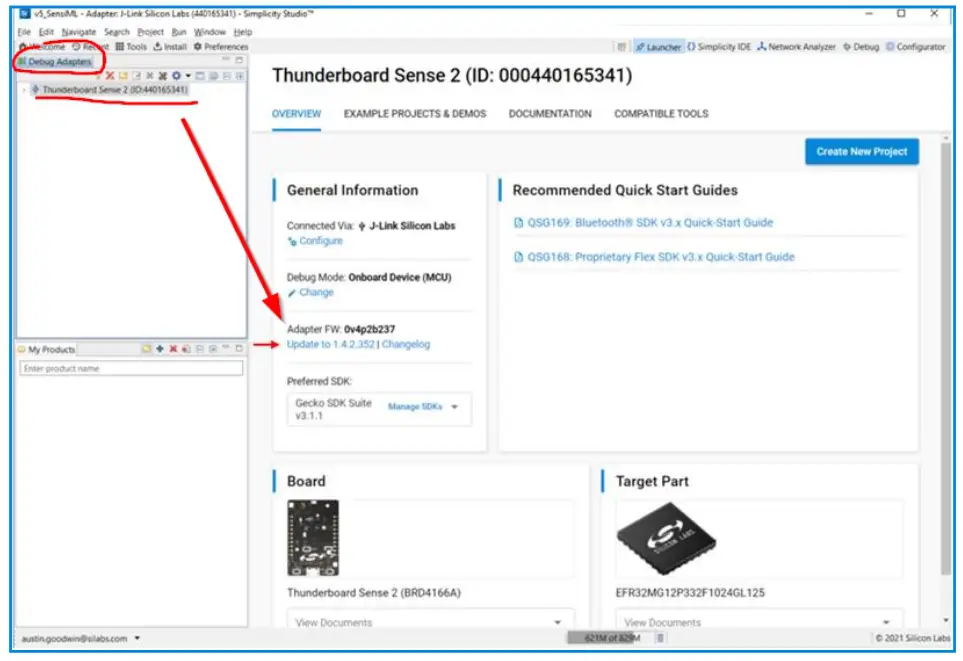Click the Enter product name field
The image size is (963, 661).
coord(131,369)
